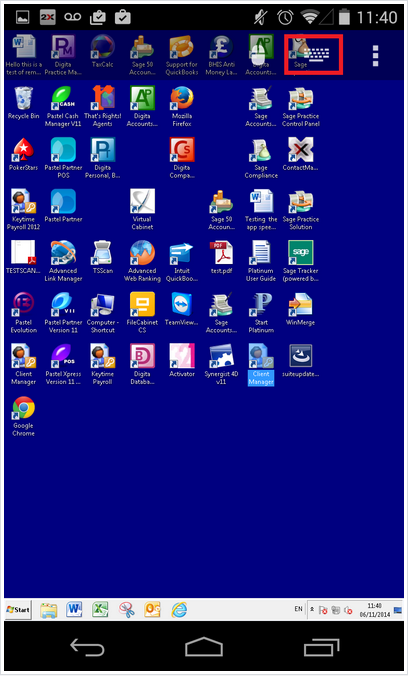The height and width of the screenshot is (676, 408).
Task: Open Advanced Web Ranking shortcut
Action: click(142, 262)
